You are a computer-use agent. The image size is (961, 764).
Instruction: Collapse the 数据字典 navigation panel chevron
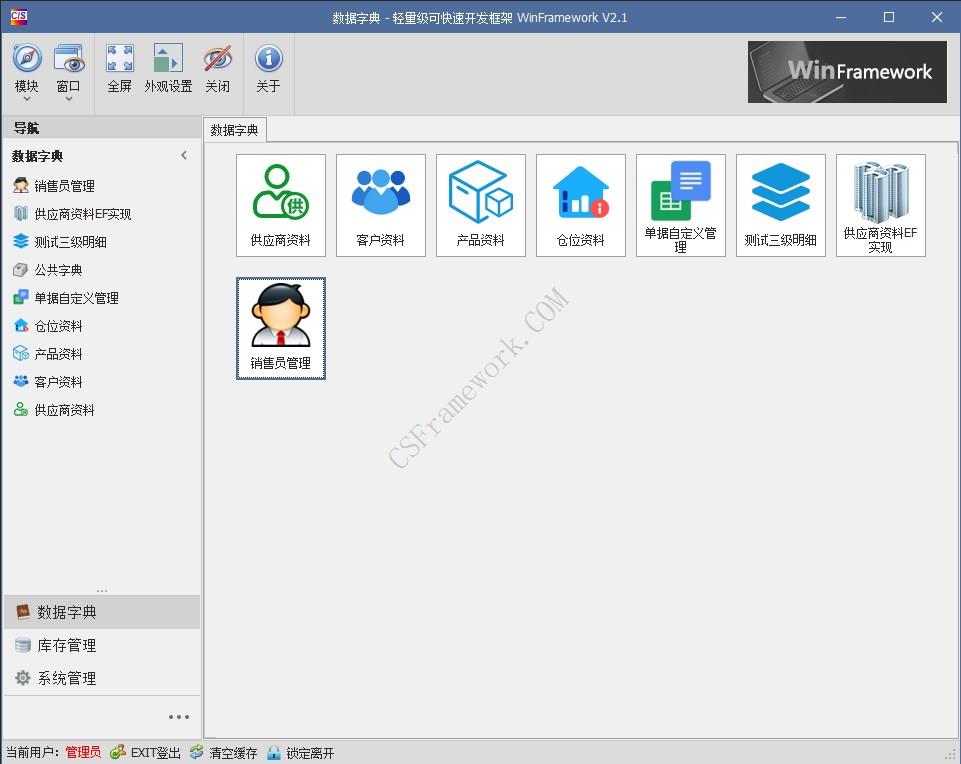pos(184,155)
